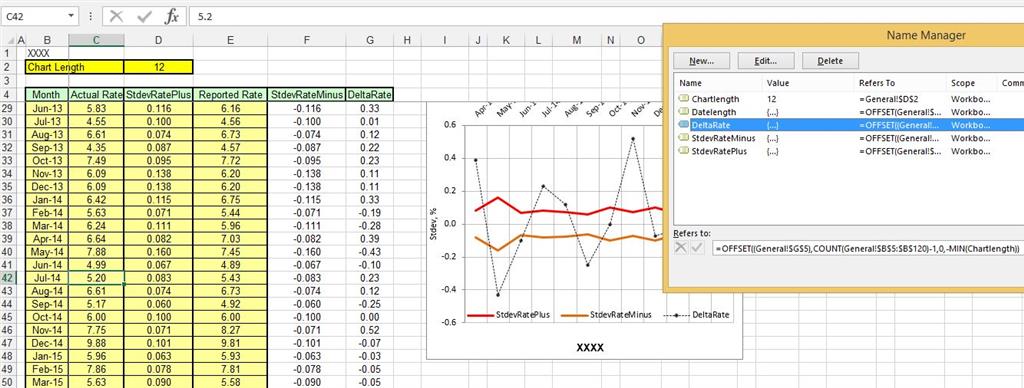
Task: Select column header D
Action: tap(159, 40)
